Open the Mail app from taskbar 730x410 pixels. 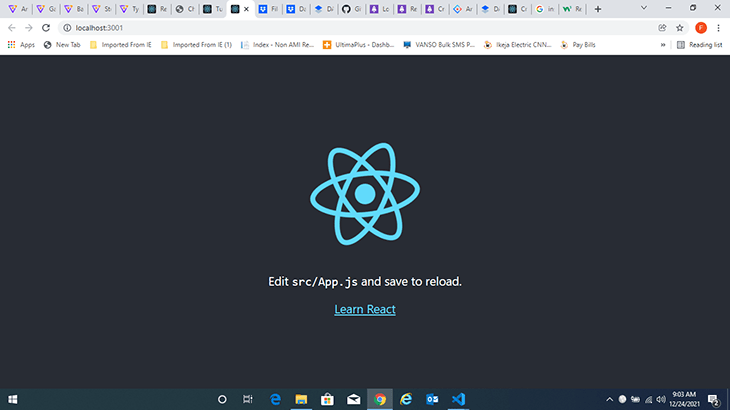353,399
